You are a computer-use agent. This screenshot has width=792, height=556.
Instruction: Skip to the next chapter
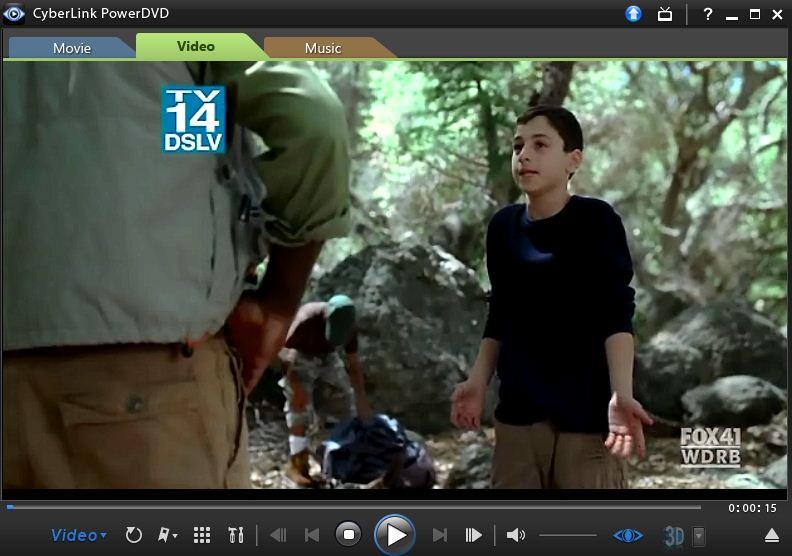[439, 535]
